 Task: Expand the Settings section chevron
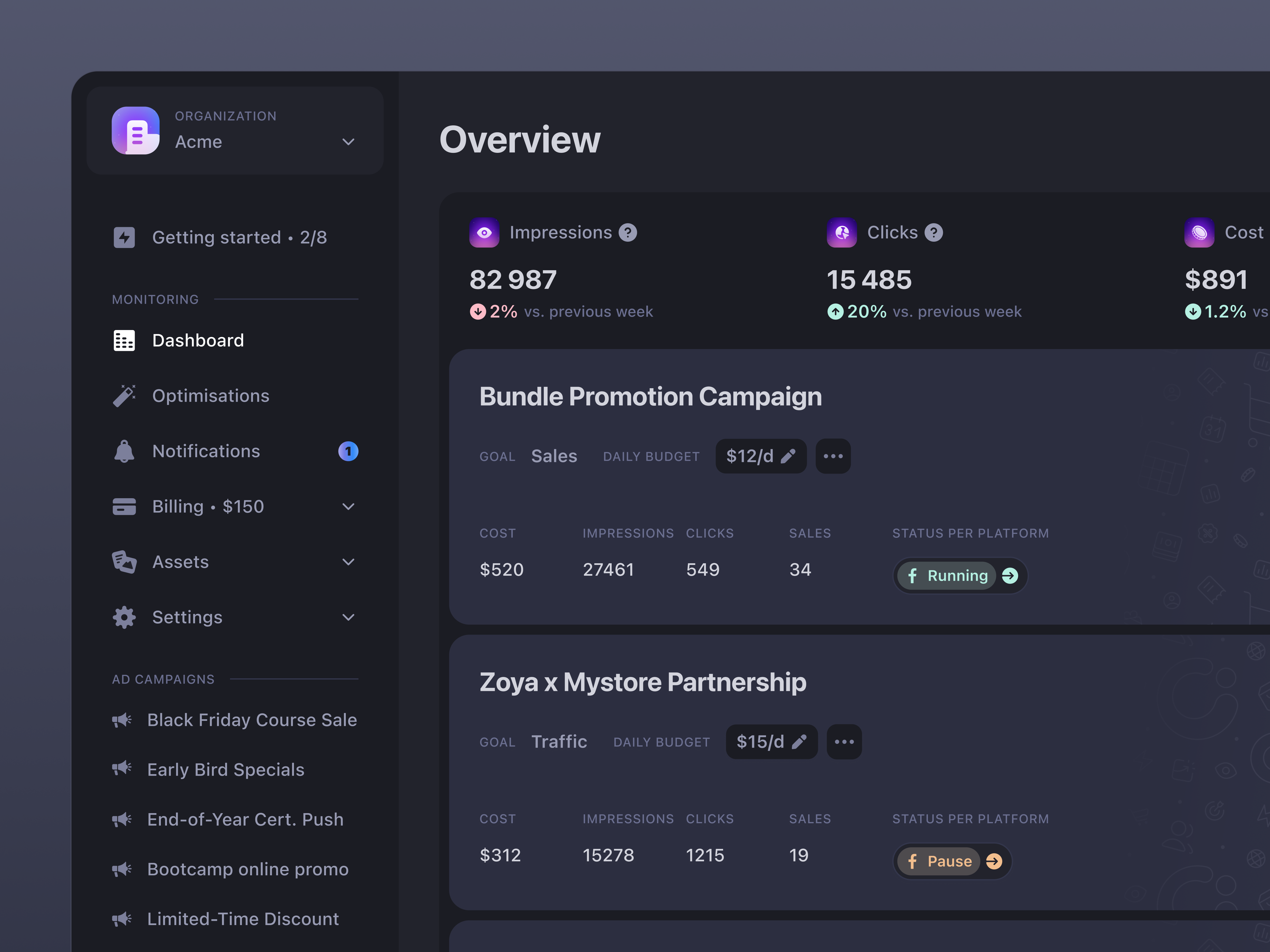[349, 617]
